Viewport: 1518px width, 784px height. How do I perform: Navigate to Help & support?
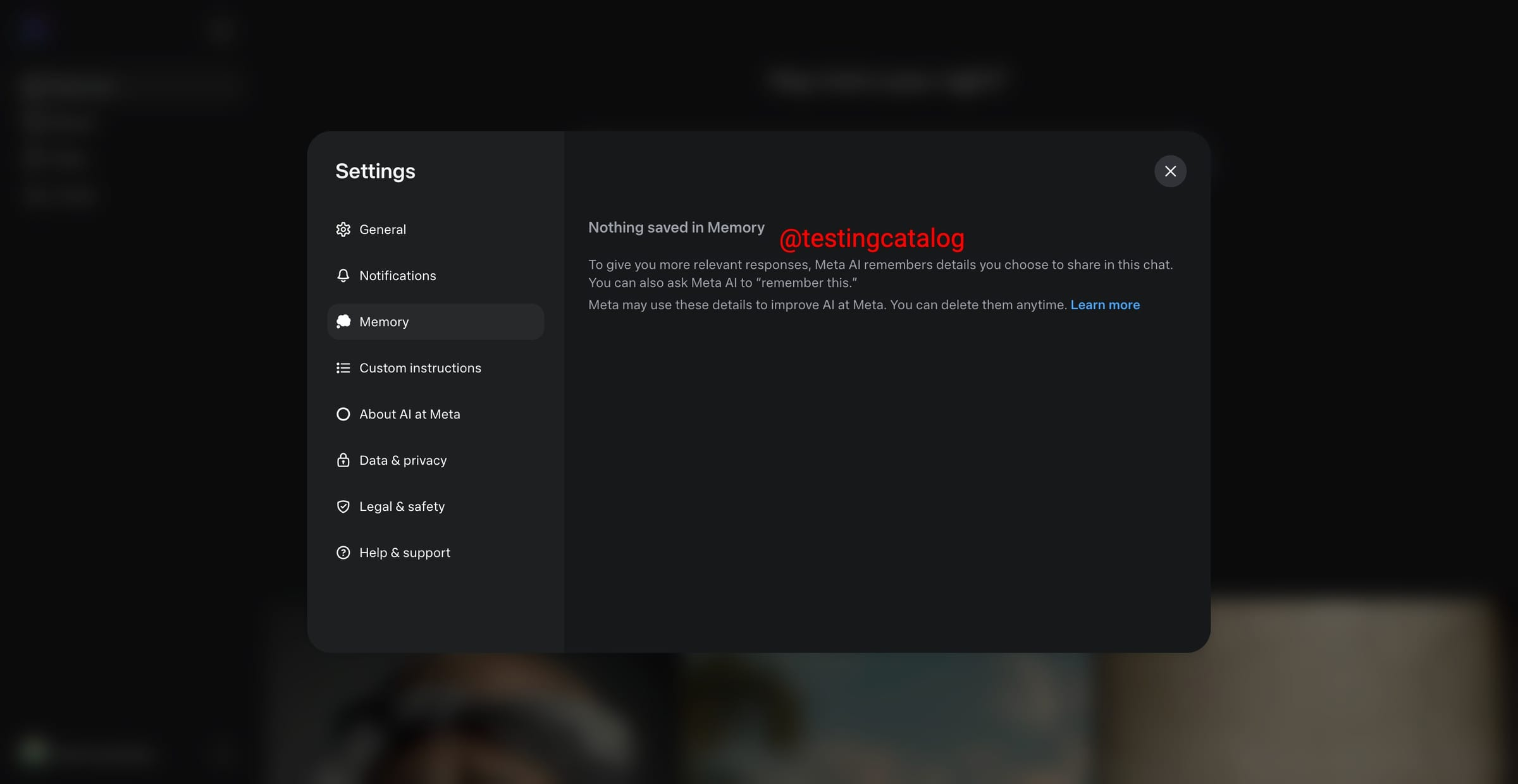tap(405, 553)
